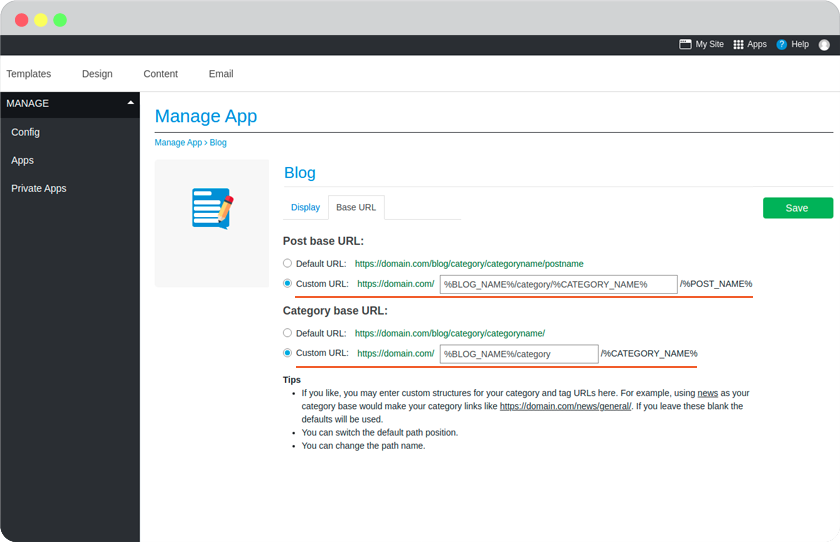Image resolution: width=840 pixels, height=542 pixels.
Task: Click the Blog notepad pencil icon
Action: pos(213,208)
